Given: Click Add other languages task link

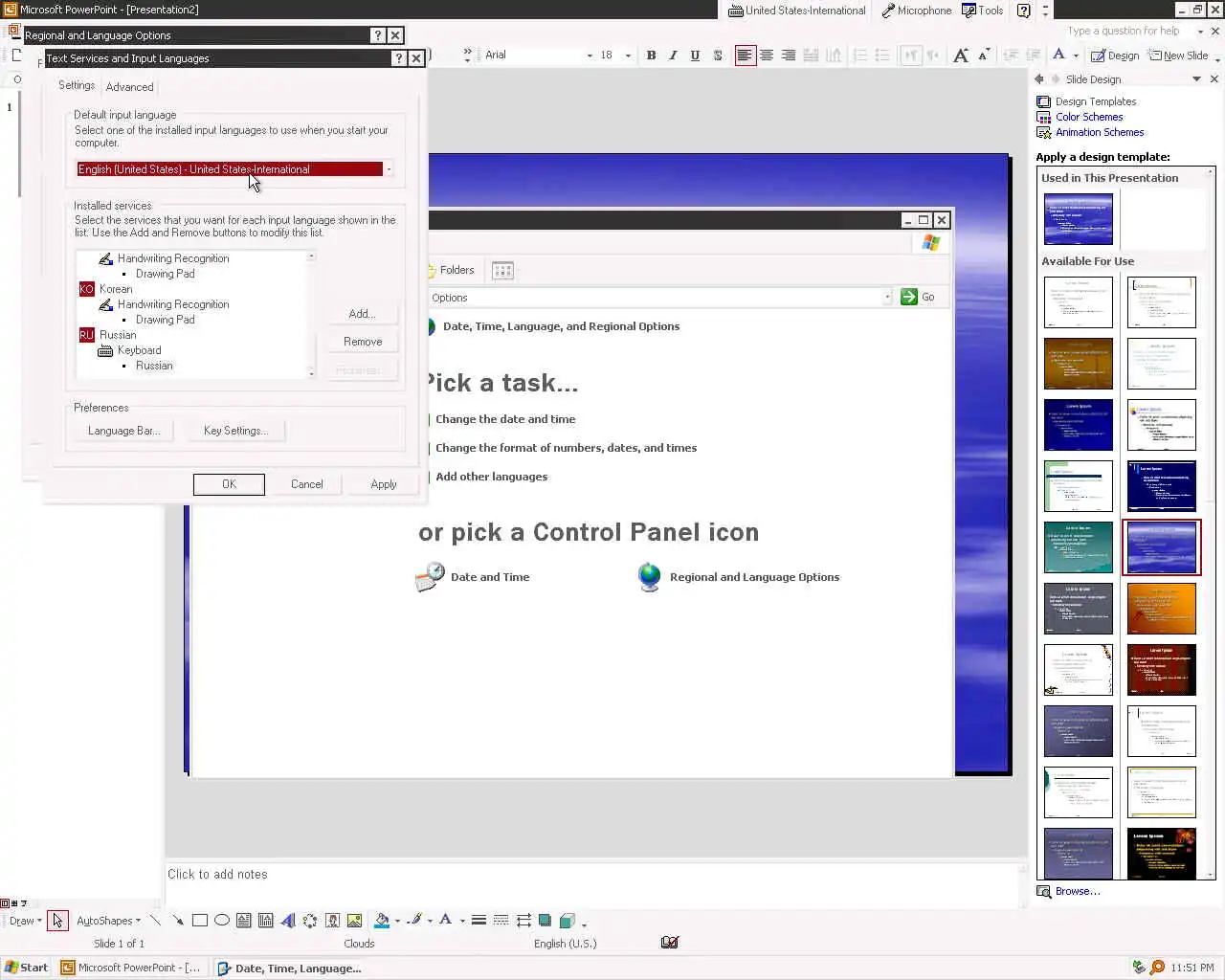Looking at the screenshot, I should [x=492, y=477].
